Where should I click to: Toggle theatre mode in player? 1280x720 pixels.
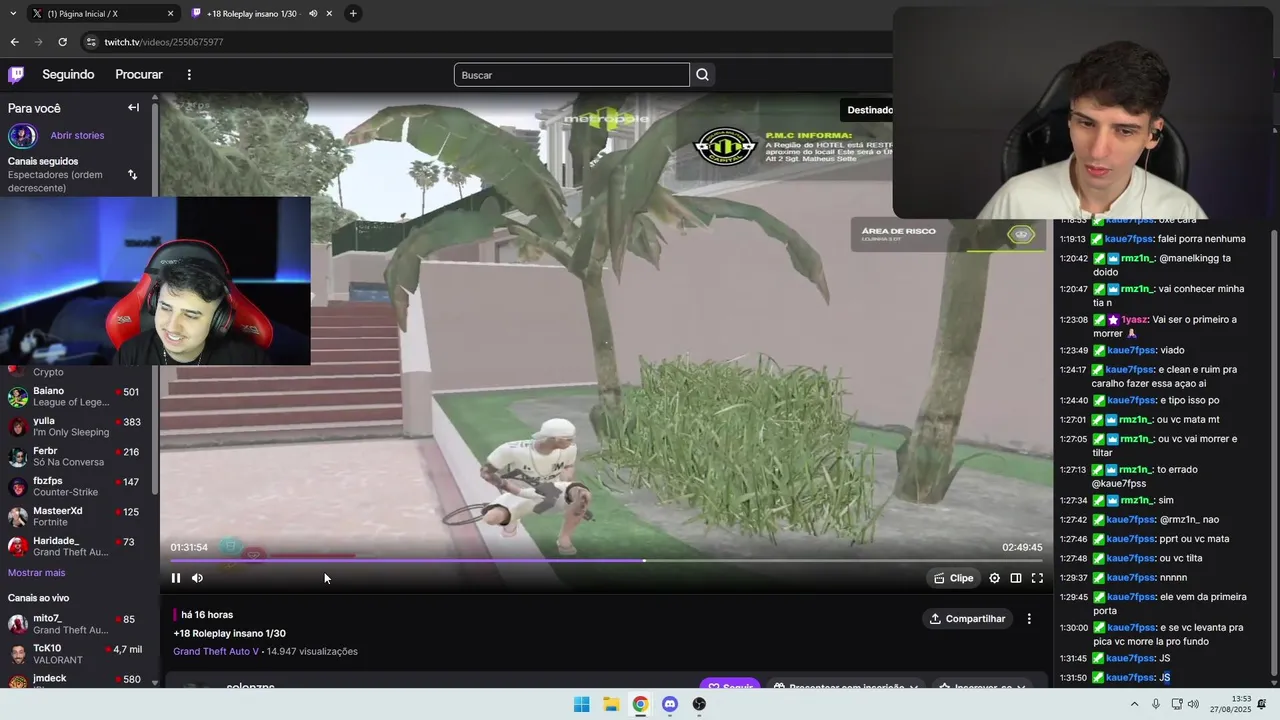tap(1016, 578)
